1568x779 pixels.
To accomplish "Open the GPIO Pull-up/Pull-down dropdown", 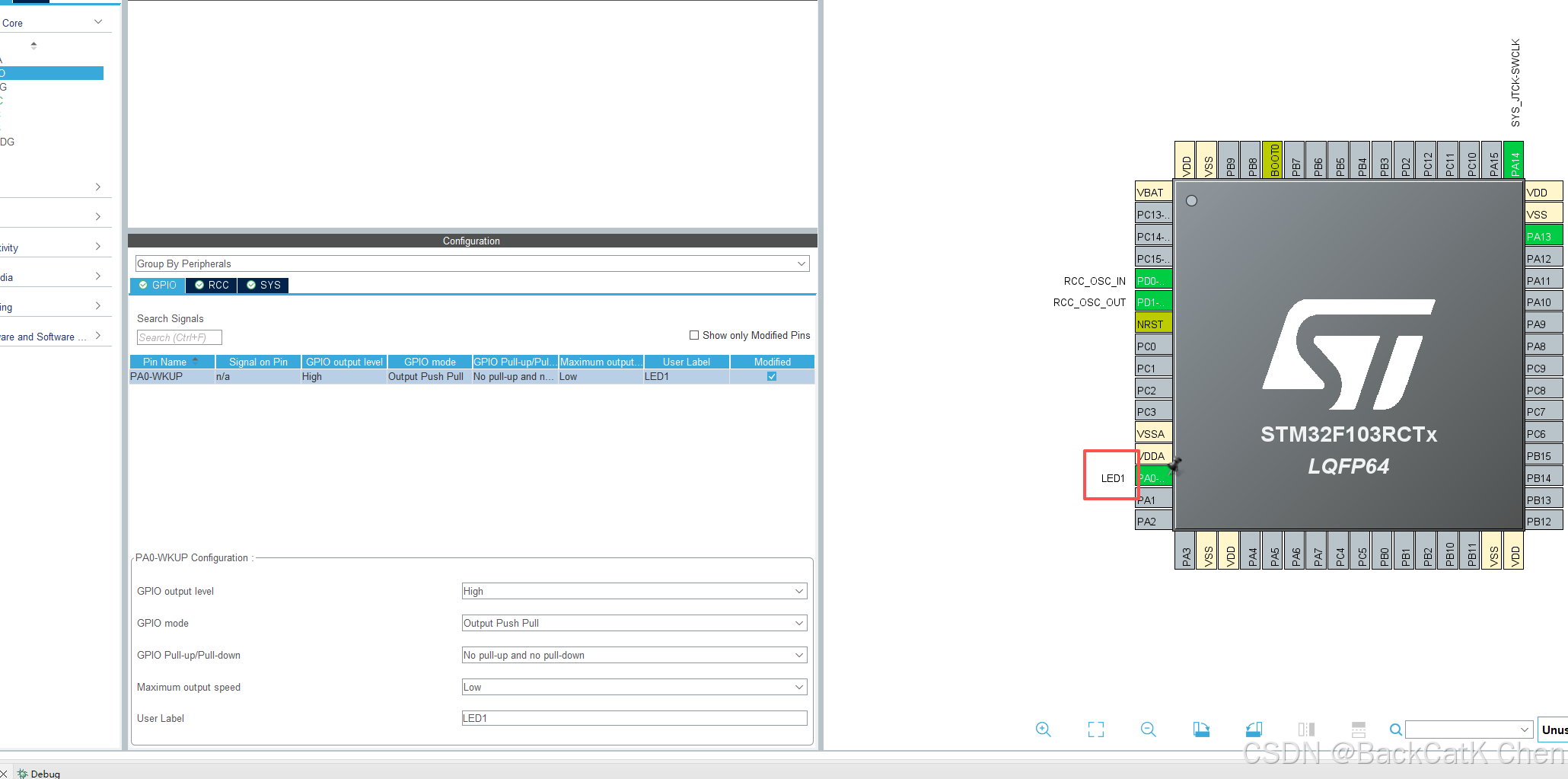I will coord(634,655).
